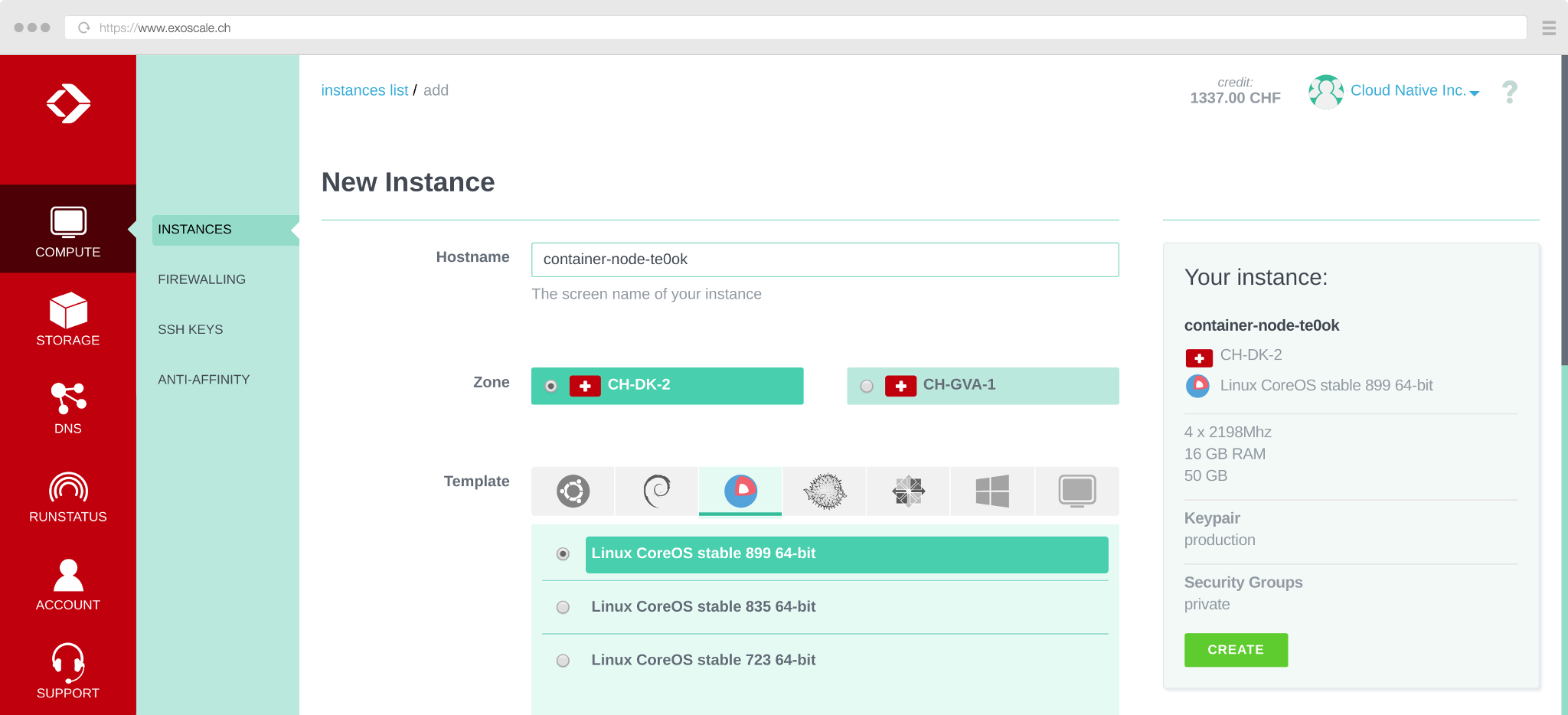Open the Exoscale logo in the sidebar
This screenshot has height=715, width=1568.
tap(67, 103)
